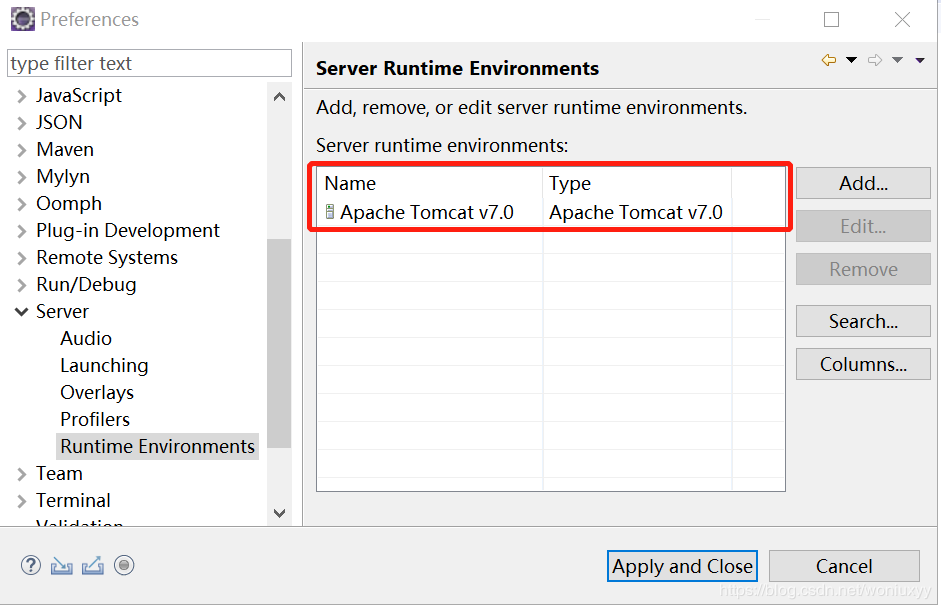Click the Preferences window title icon
Screen dimensions: 941x609
(x=23, y=19)
